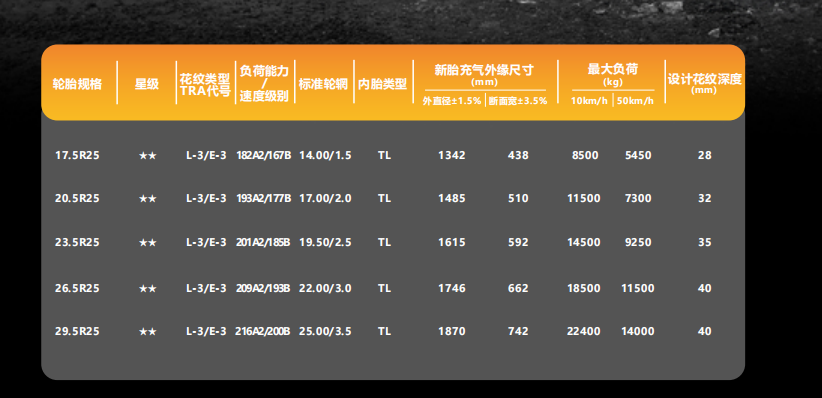Click the 星级 column header
The image size is (822, 398).
[x=147, y=84]
